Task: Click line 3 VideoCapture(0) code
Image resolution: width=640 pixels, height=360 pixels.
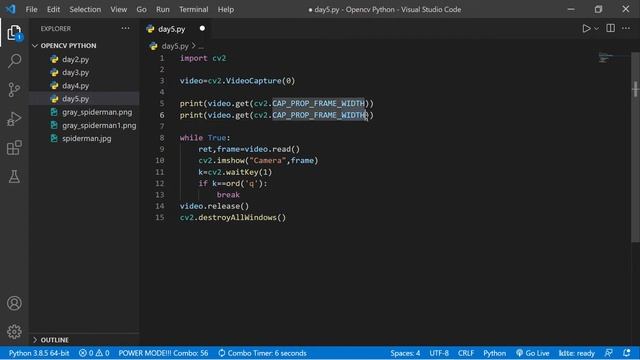Action: click(x=237, y=81)
